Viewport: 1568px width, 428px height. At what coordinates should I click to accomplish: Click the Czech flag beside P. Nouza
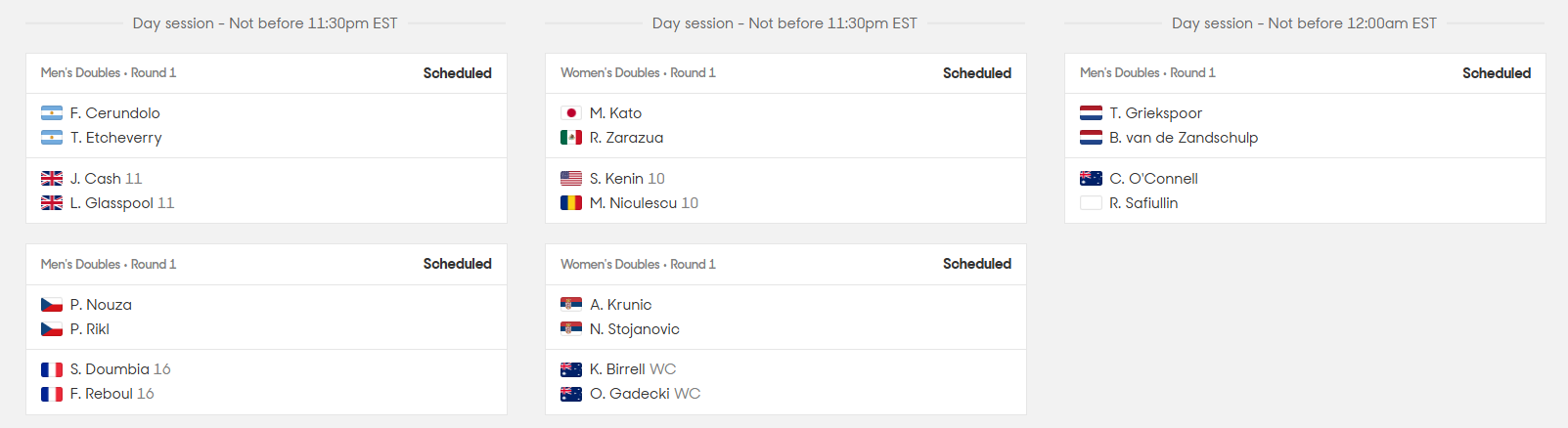pos(52,305)
